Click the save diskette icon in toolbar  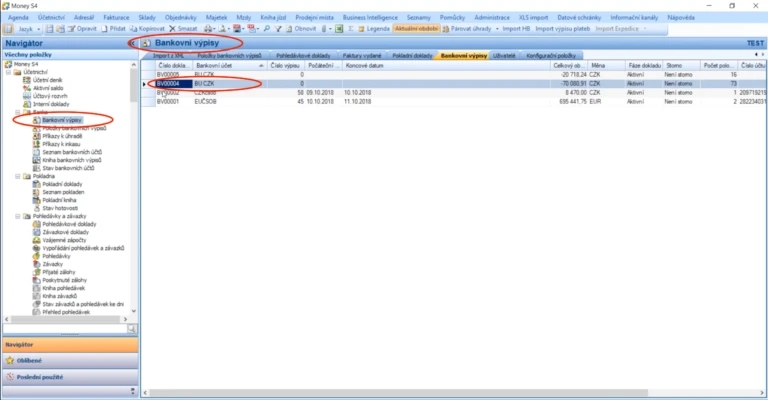pos(49,29)
